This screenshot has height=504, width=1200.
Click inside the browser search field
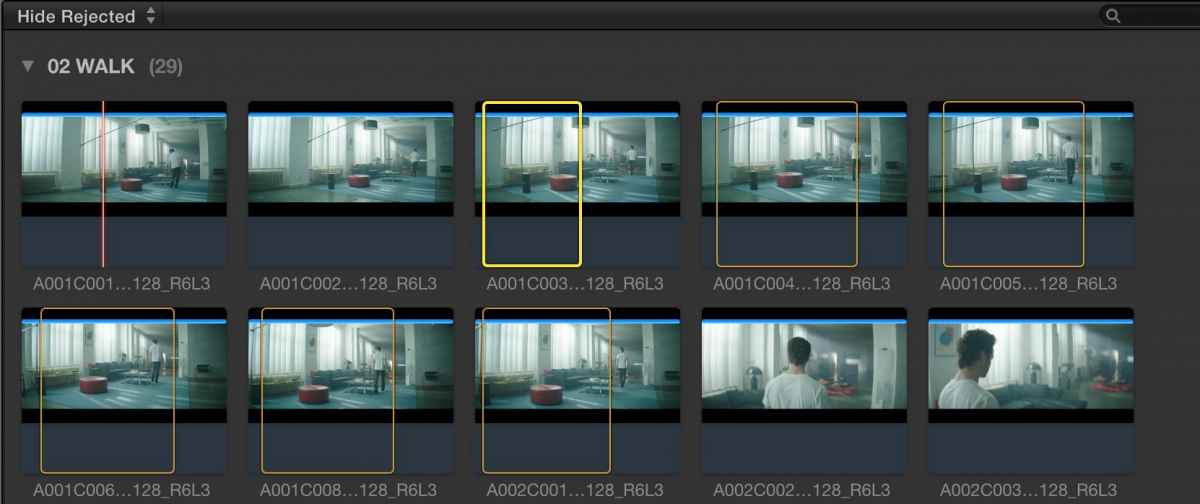1155,16
